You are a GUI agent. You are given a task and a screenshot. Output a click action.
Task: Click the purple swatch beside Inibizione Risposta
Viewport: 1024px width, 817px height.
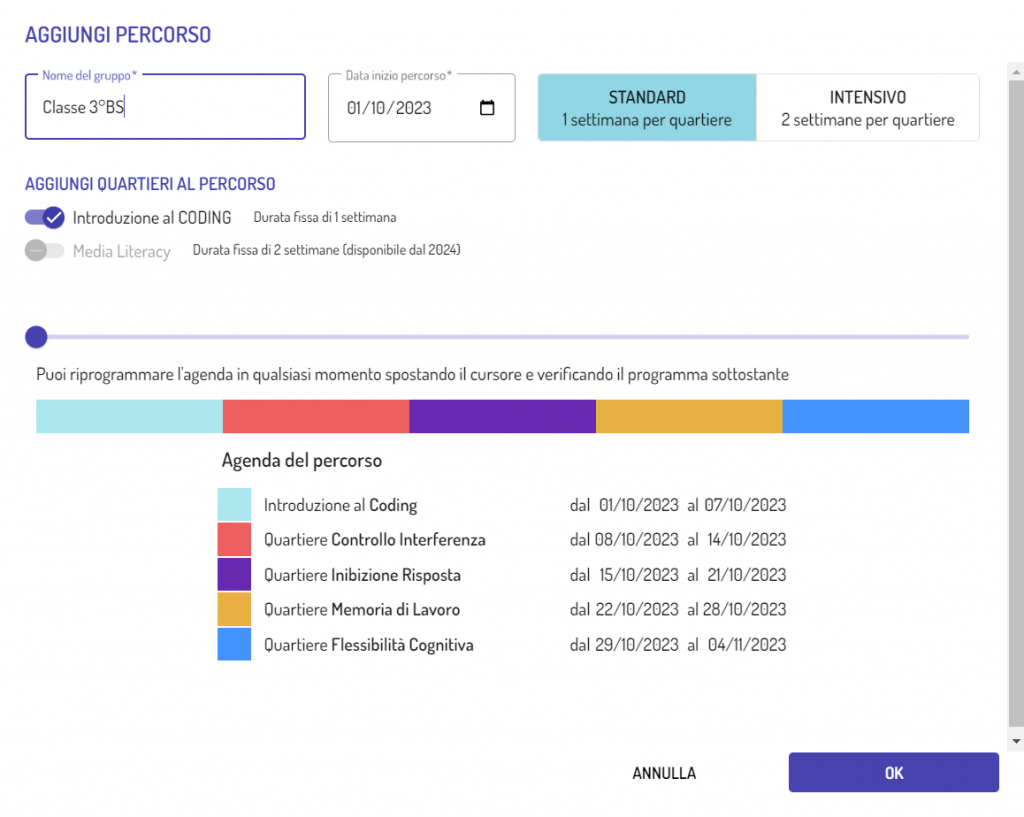point(234,574)
